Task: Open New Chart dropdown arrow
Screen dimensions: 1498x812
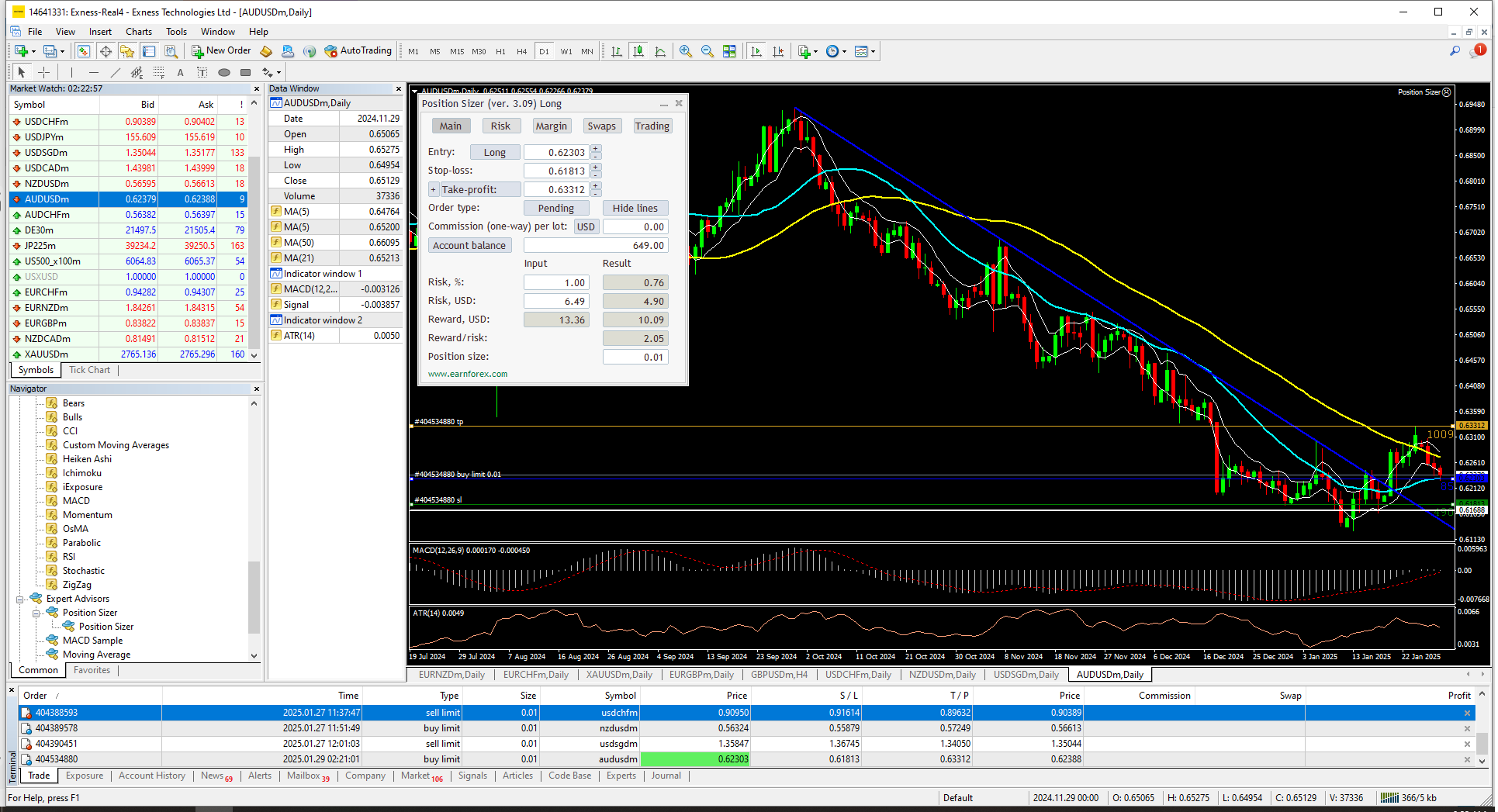Action: point(33,52)
